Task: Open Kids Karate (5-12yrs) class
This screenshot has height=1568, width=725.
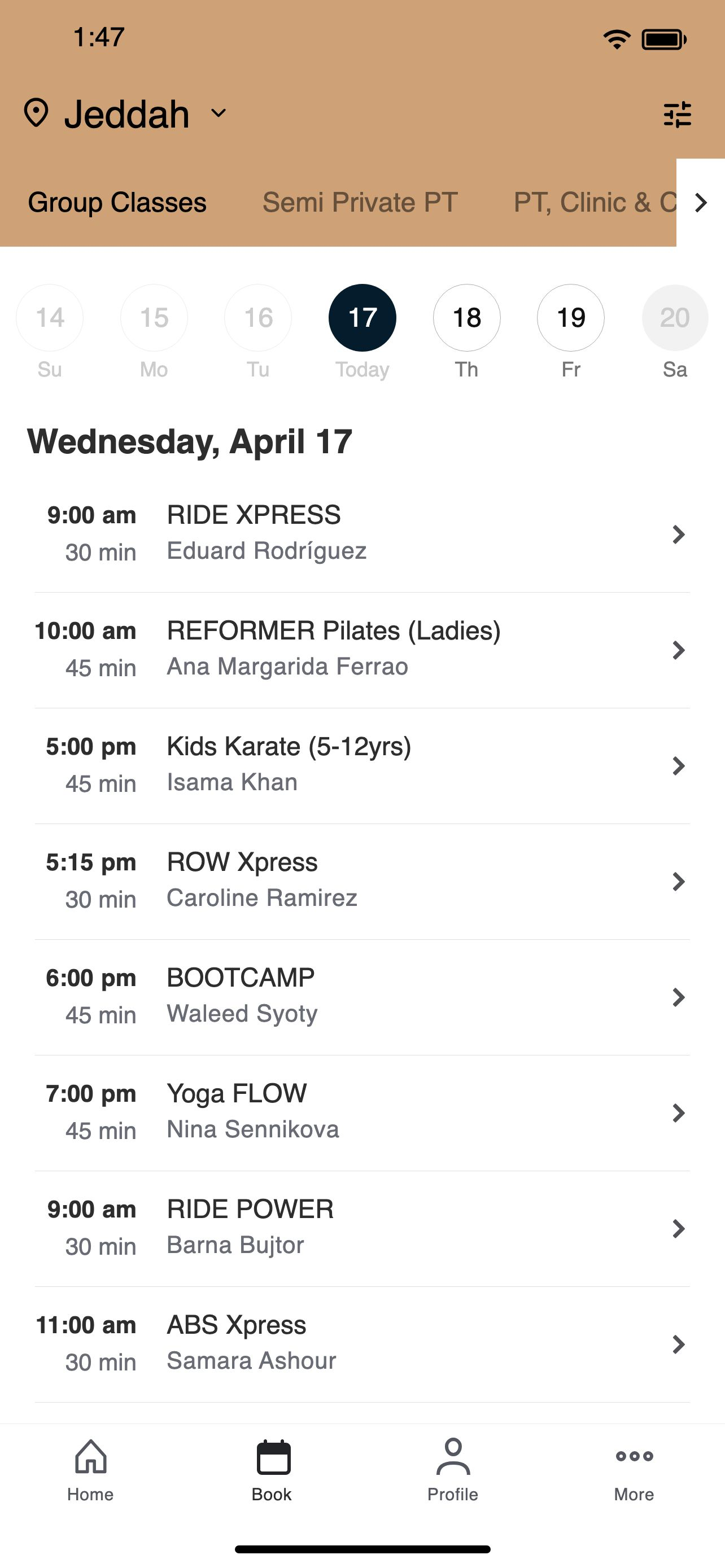Action: tap(362, 766)
